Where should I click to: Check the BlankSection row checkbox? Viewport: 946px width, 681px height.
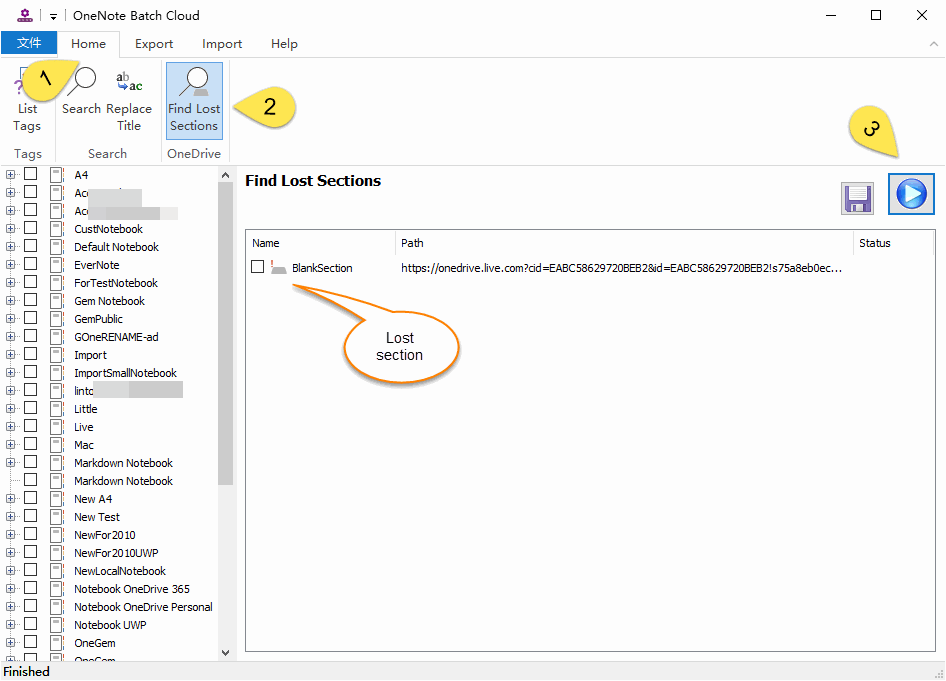[258, 267]
